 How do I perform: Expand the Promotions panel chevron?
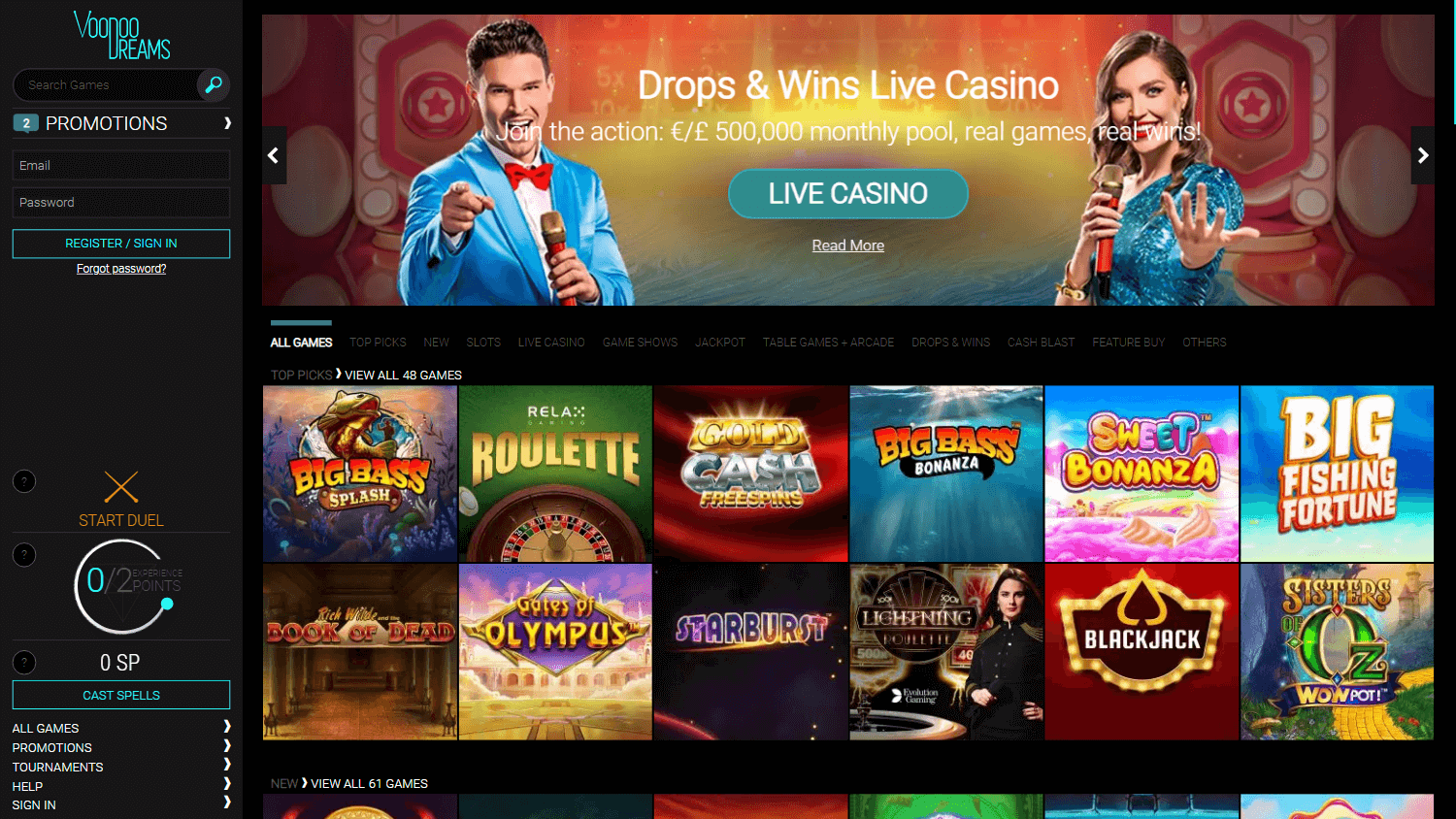pos(227,123)
